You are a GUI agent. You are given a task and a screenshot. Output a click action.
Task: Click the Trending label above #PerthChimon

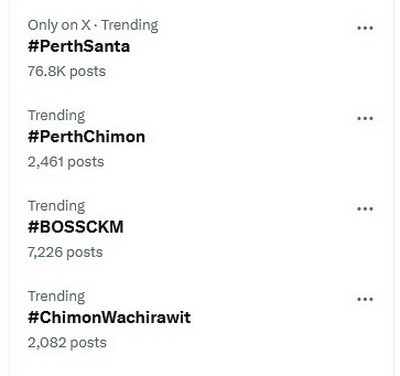click(x=56, y=116)
